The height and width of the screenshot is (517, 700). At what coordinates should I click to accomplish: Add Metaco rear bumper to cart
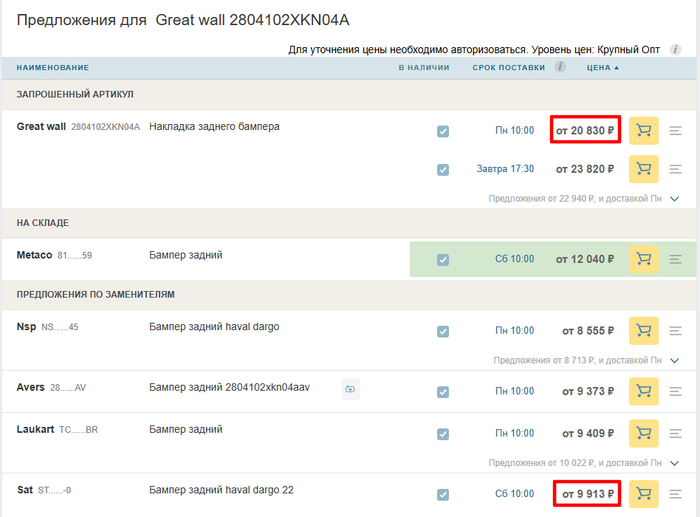pos(643,259)
